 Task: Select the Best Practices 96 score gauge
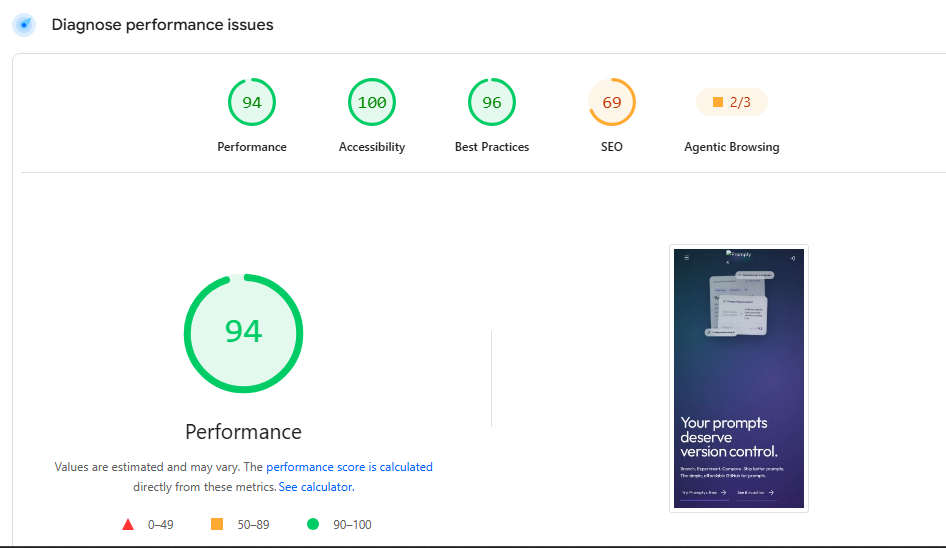pyautogui.click(x=492, y=102)
